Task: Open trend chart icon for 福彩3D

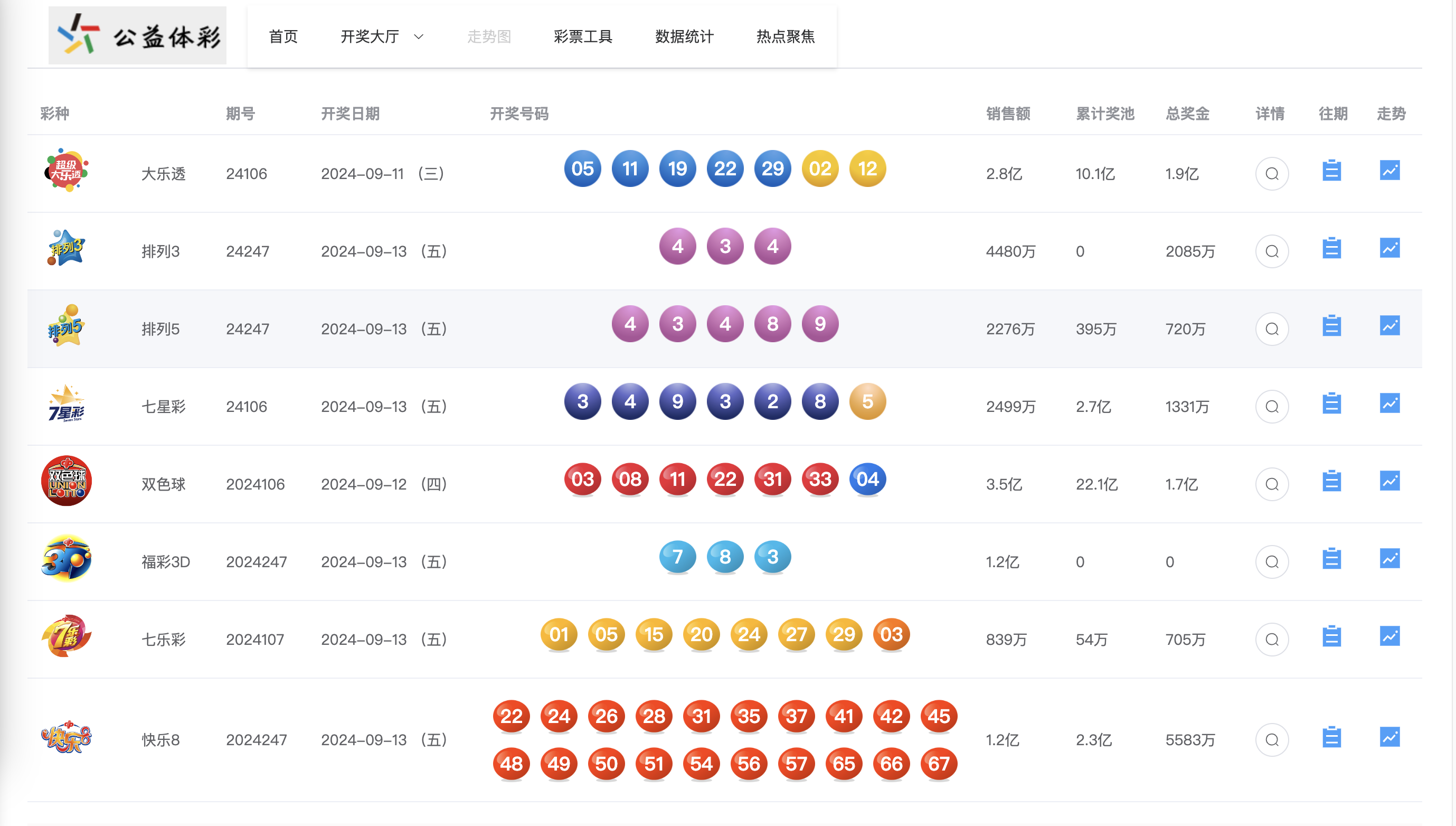Action: [x=1389, y=559]
